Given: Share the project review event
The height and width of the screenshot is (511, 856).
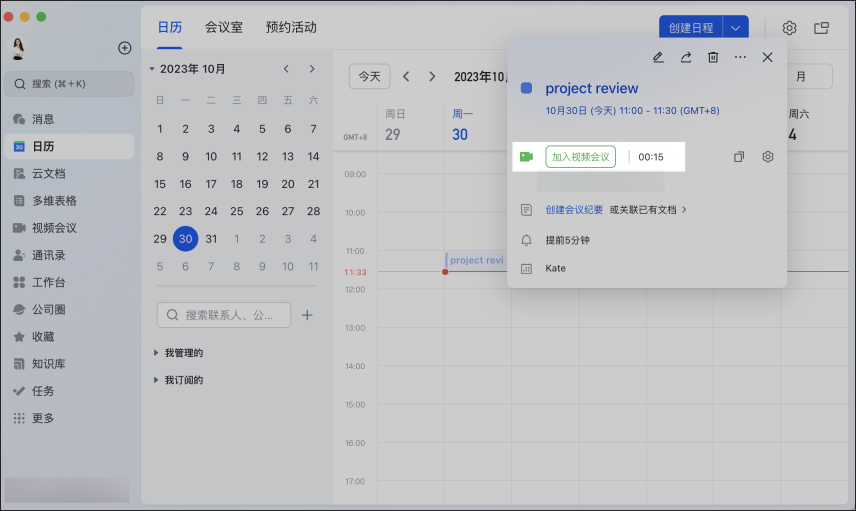Looking at the screenshot, I should (x=686, y=57).
